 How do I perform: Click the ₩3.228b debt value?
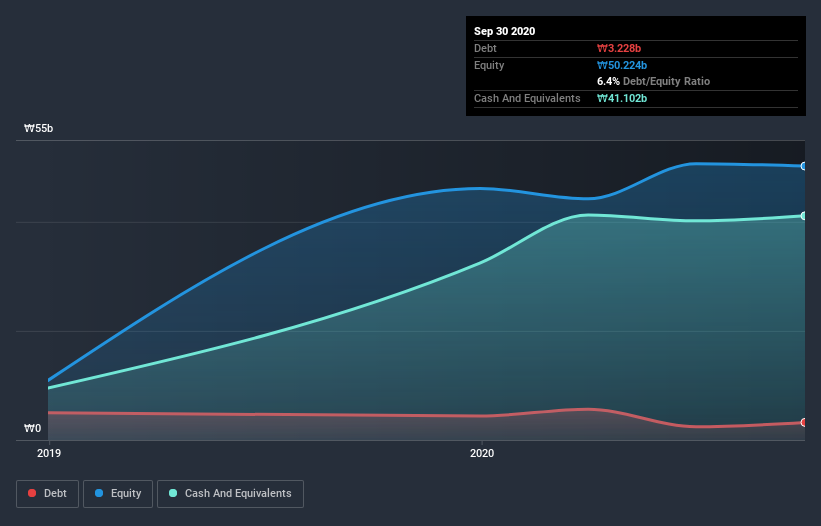click(x=619, y=48)
